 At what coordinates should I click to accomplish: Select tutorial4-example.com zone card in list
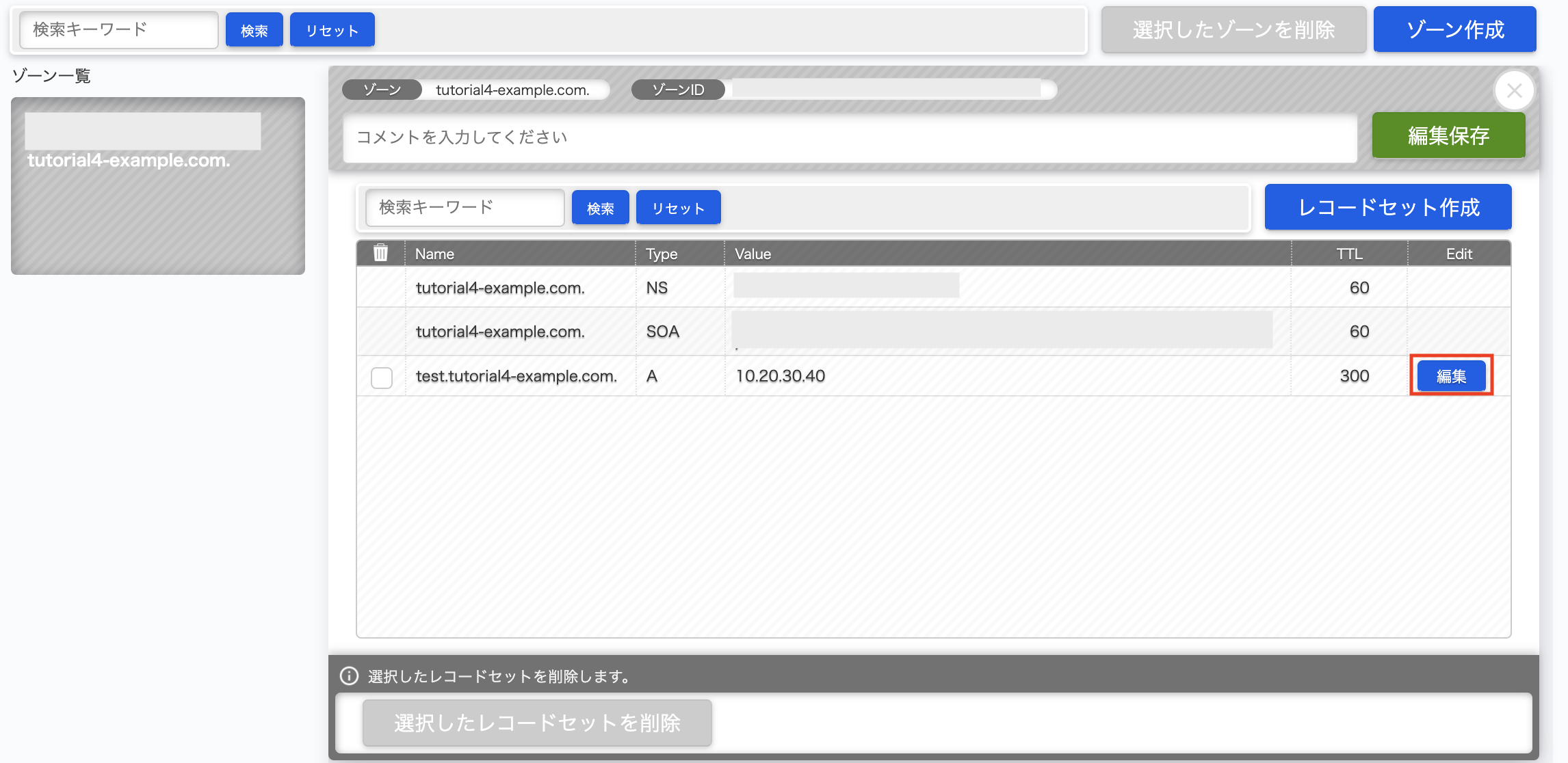157,185
